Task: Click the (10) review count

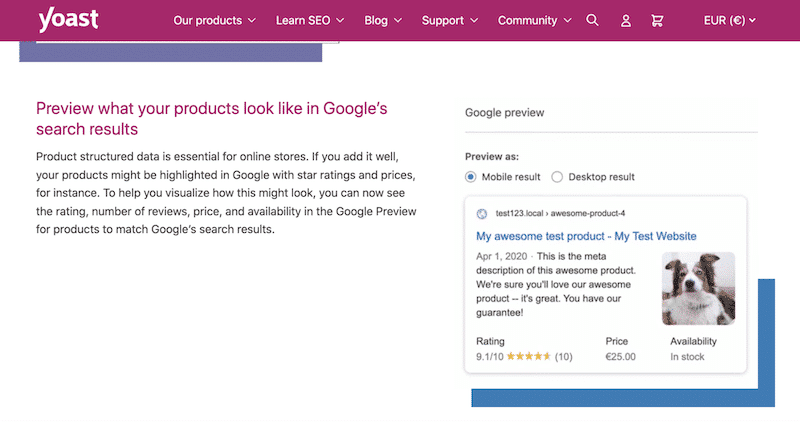Action: [x=563, y=357]
